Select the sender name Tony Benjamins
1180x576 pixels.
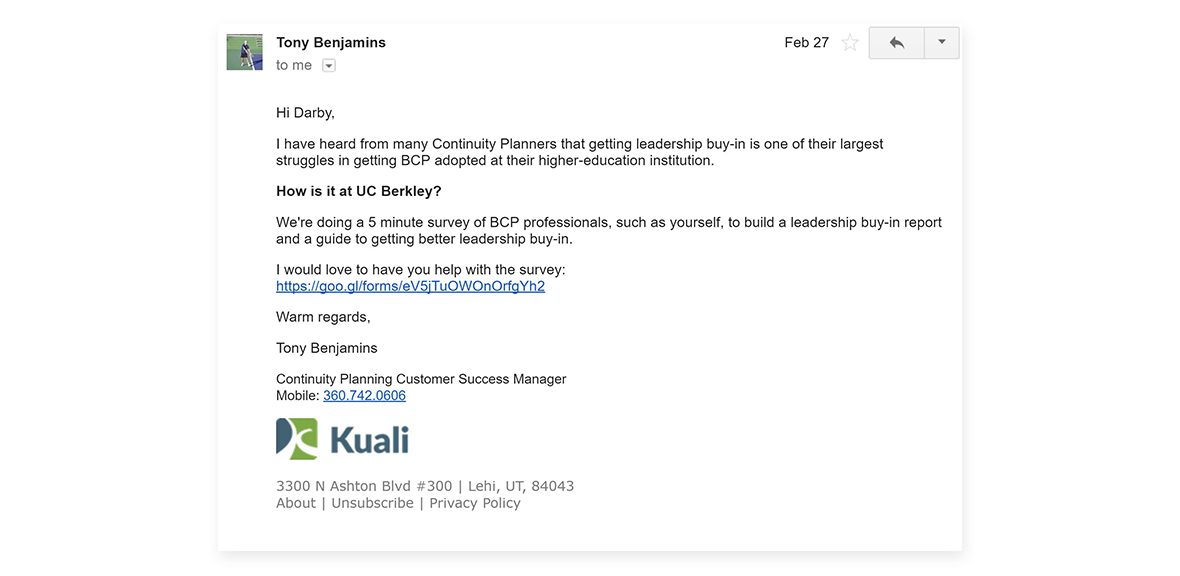click(x=330, y=42)
